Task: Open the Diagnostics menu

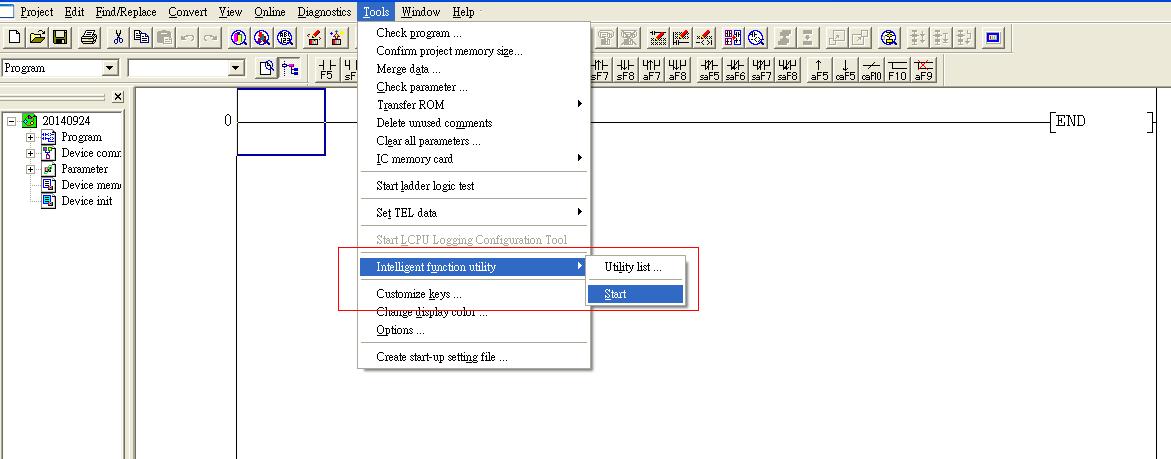Action: [x=324, y=12]
